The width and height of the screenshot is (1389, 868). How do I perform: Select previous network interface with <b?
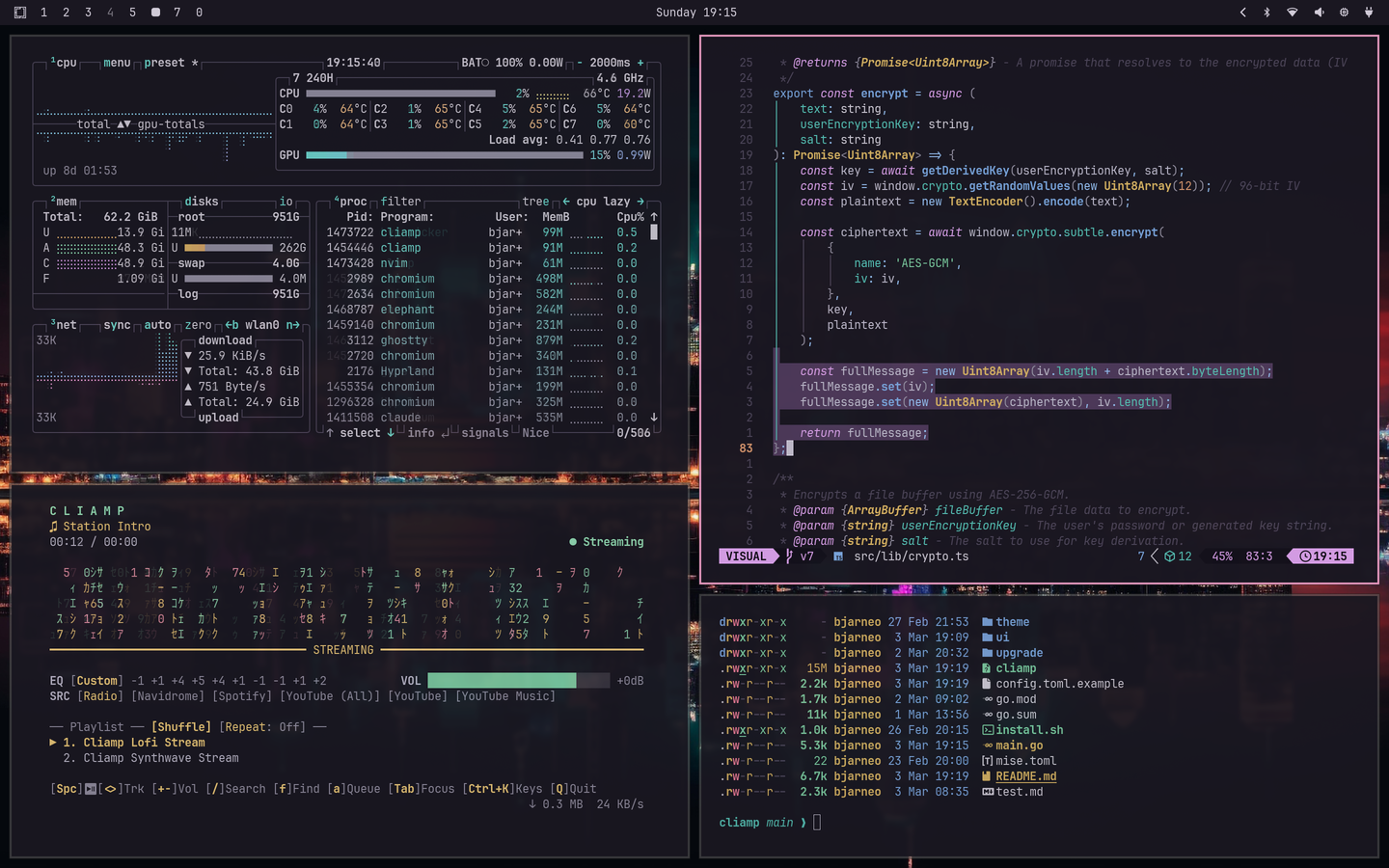231,325
